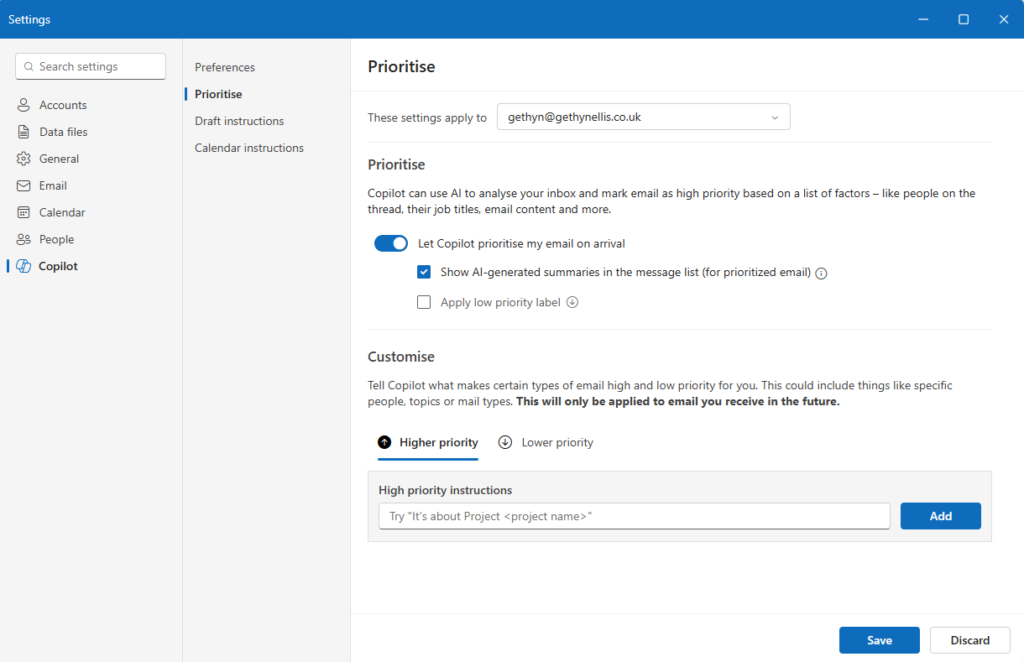Maximize the Settings window
This screenshot has width=1024, height=662.
963,19
